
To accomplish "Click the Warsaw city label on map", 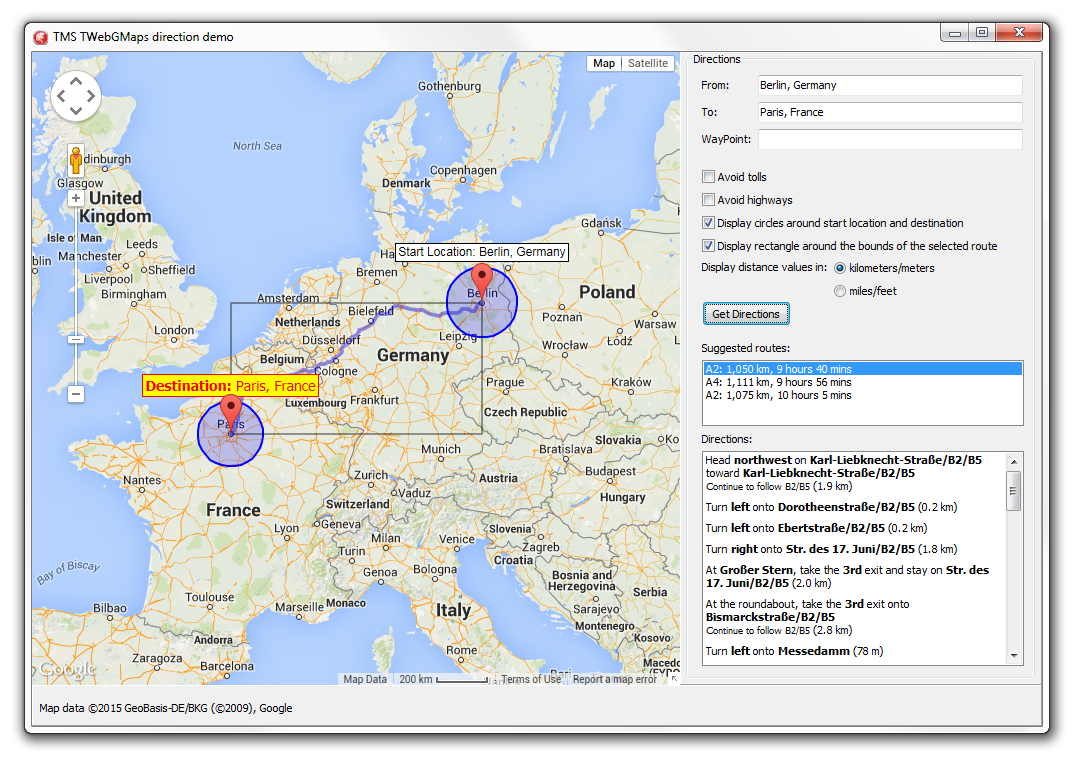I will tap(655, 324).
